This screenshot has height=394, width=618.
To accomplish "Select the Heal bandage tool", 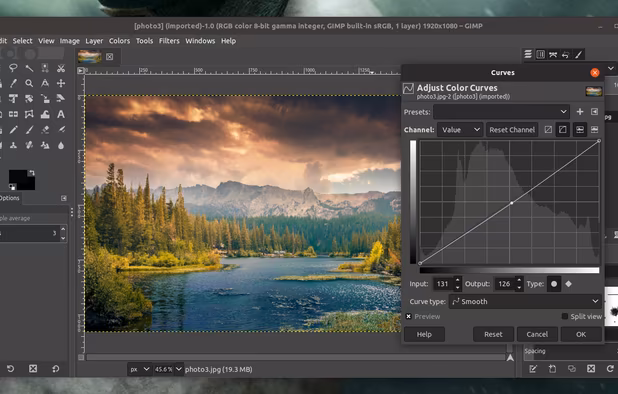I will pos(29,145).
